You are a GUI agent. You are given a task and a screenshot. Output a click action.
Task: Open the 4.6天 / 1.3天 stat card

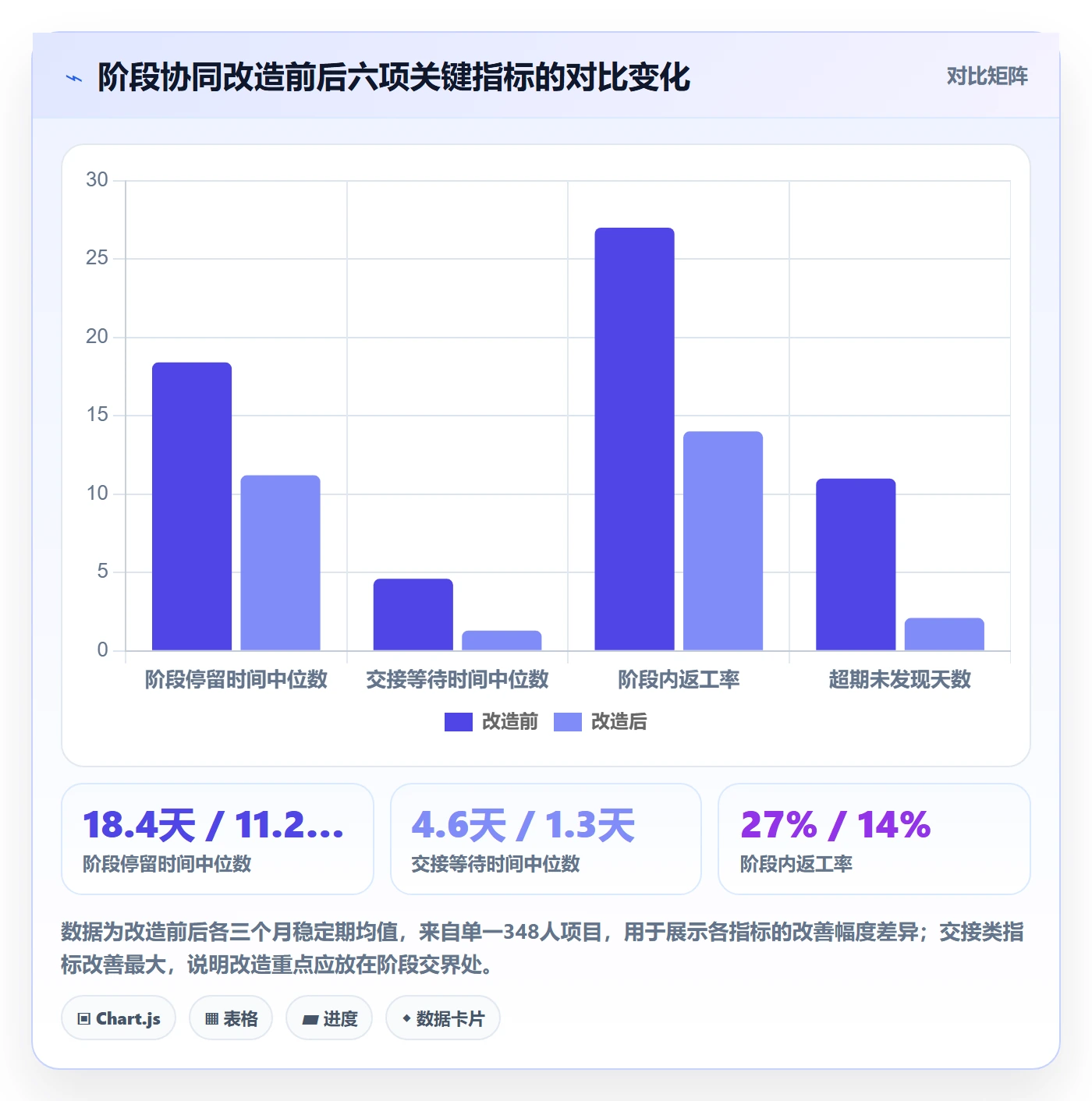(x=546, y=839)
